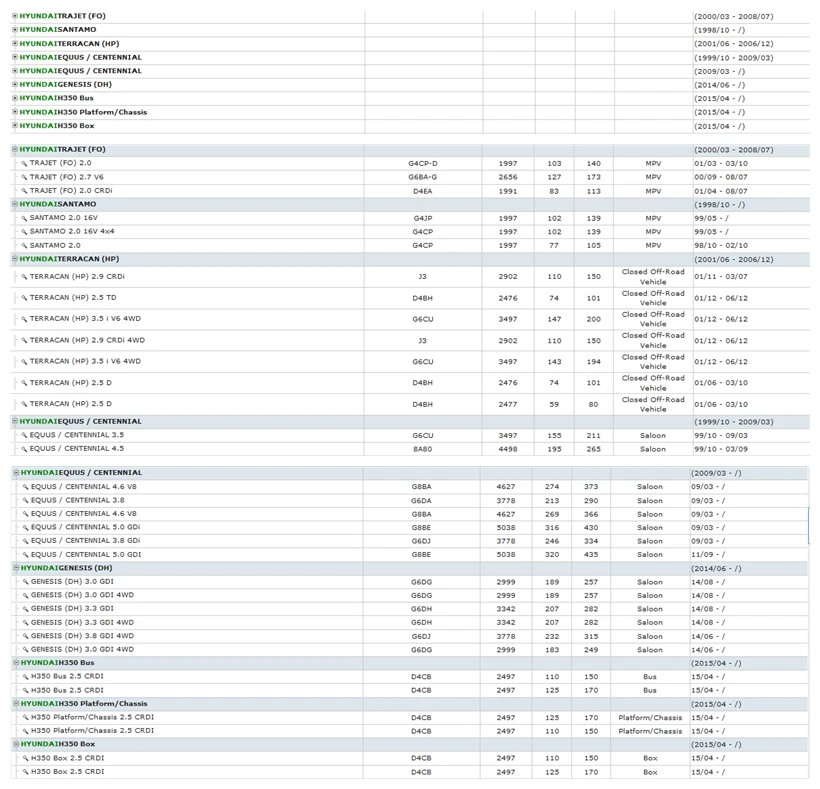This screenshot has height=789, width=820.
Task: Click the magnifier icon beside EQUUS / CENTENNIAL 3.5
Action: (x=24, y=435)
